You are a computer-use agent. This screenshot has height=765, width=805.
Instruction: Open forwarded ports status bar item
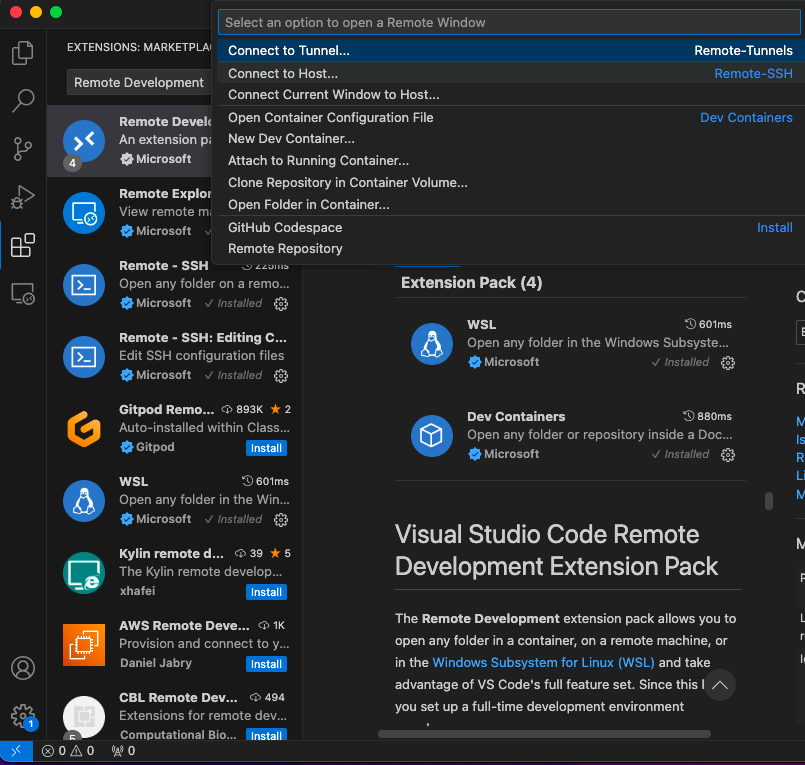tap(123, 751)
